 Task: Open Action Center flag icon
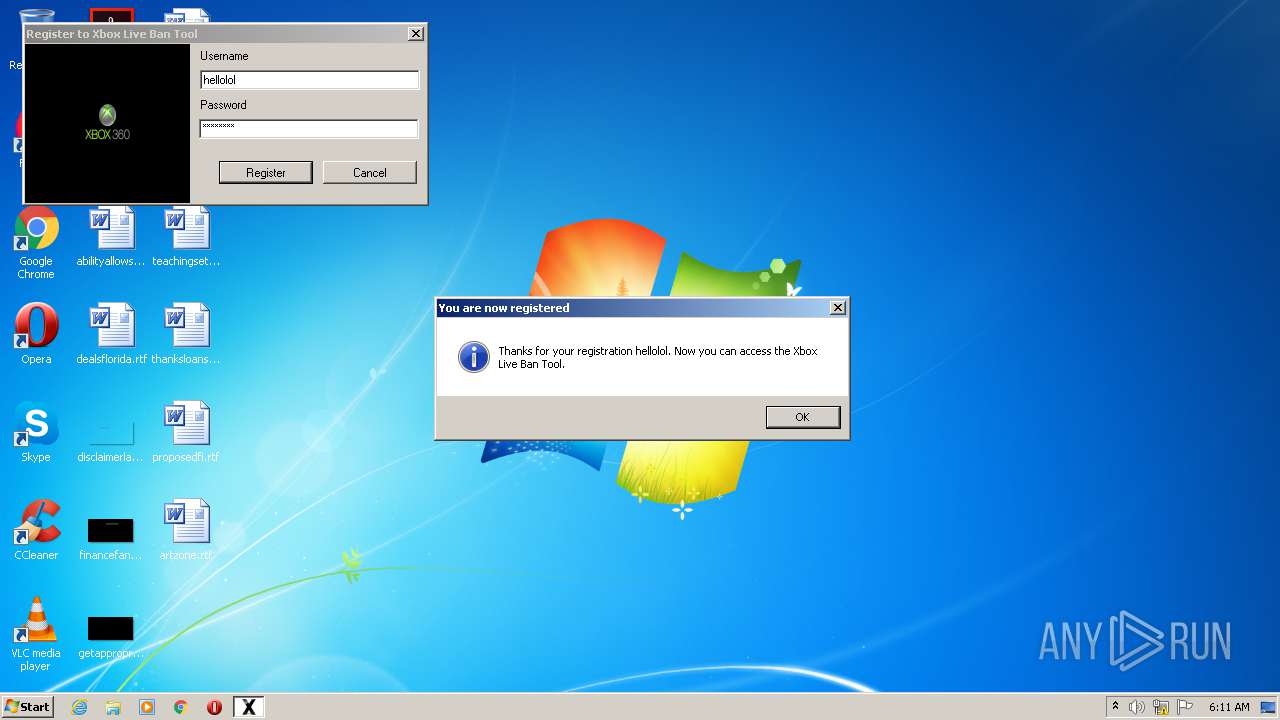(1185, 707)
